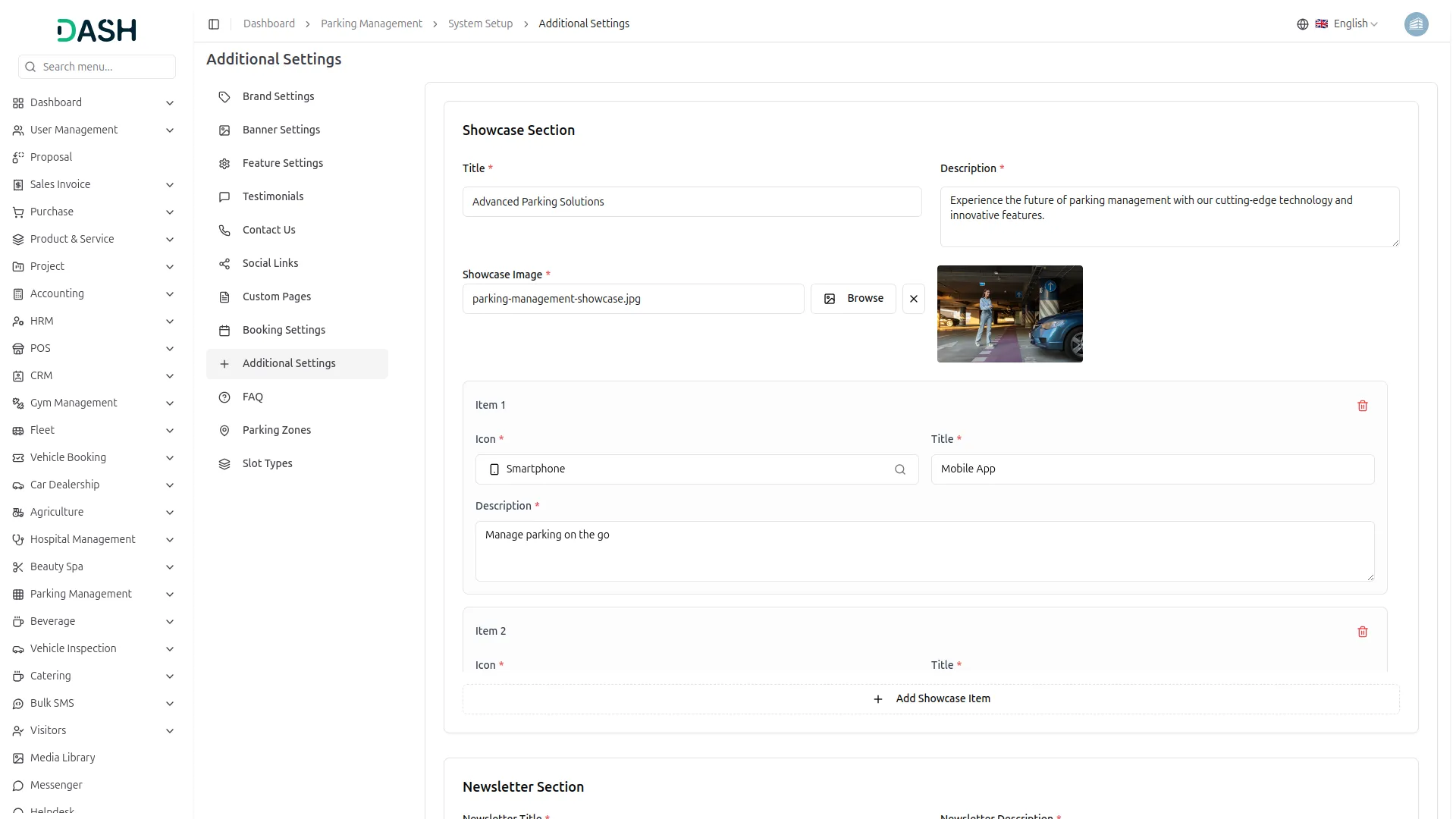
Task: Open Parking Zones settings
Action: pos(276,430)
